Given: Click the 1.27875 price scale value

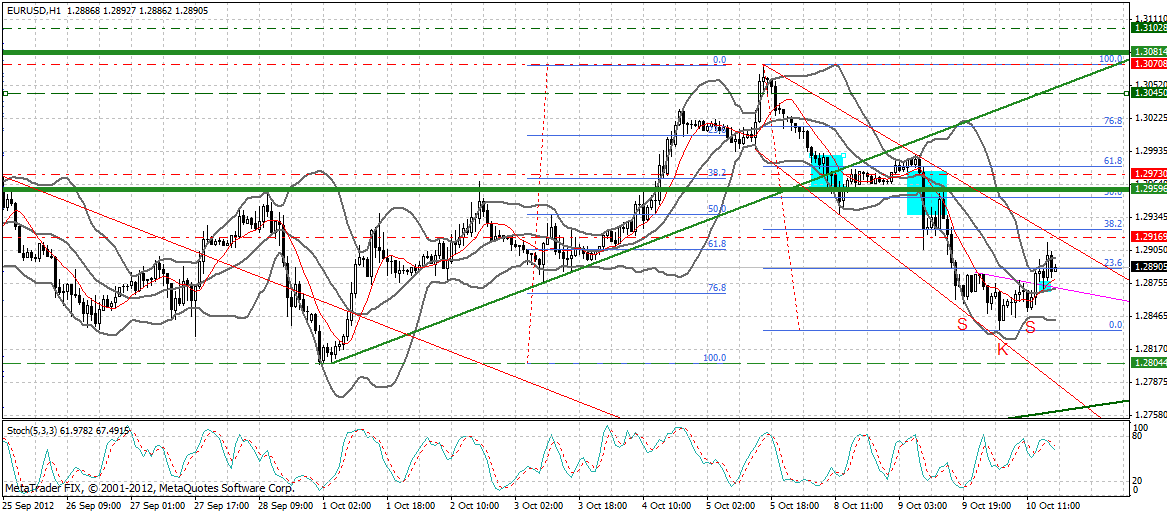Looking at the screenshot, I should [1150, 382].
